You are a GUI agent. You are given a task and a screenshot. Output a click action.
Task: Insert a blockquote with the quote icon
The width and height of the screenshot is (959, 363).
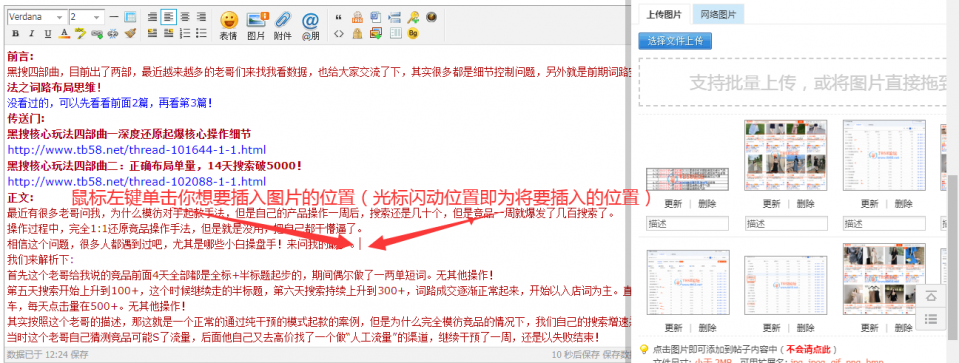pyautogui.click(x=339, y=17)
